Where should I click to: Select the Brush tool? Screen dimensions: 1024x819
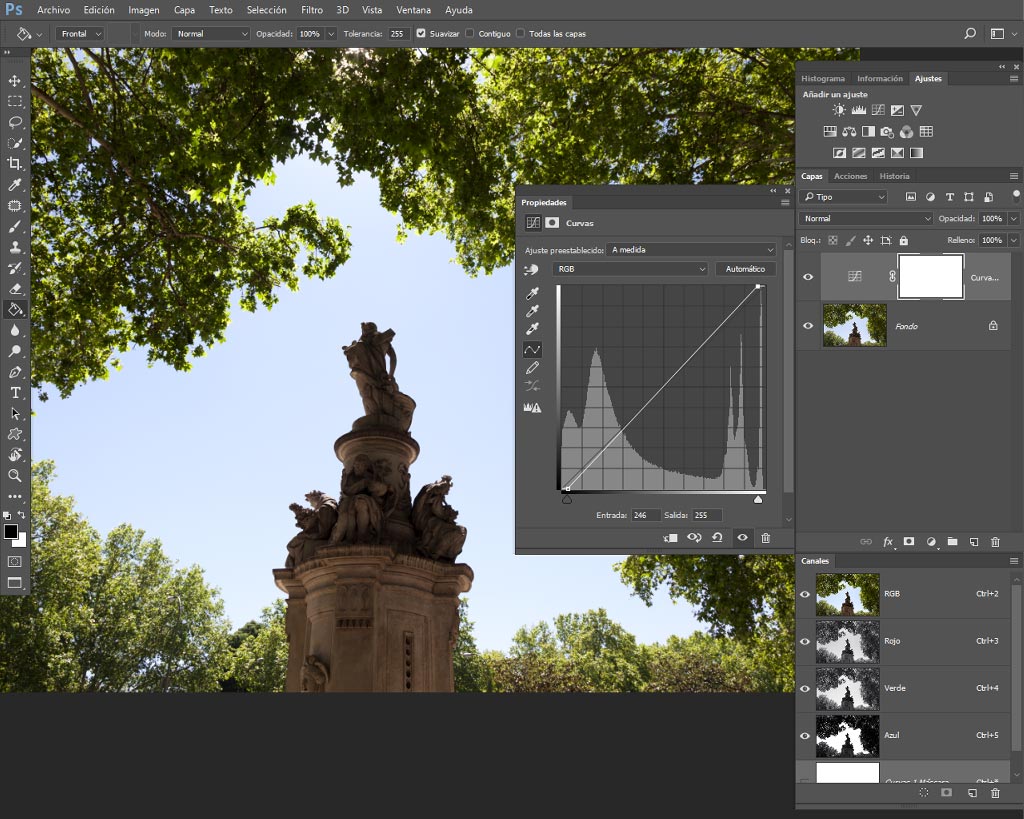[14, 227]
